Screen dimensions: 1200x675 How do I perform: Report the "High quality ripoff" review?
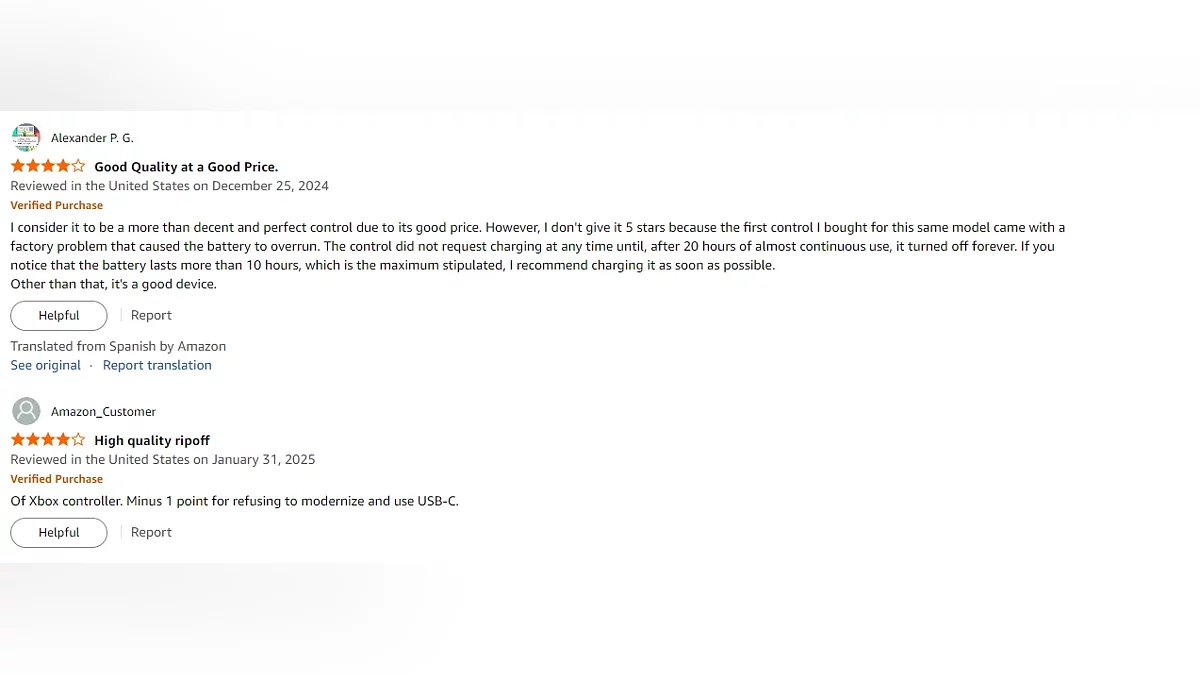(x=151, y=532)
